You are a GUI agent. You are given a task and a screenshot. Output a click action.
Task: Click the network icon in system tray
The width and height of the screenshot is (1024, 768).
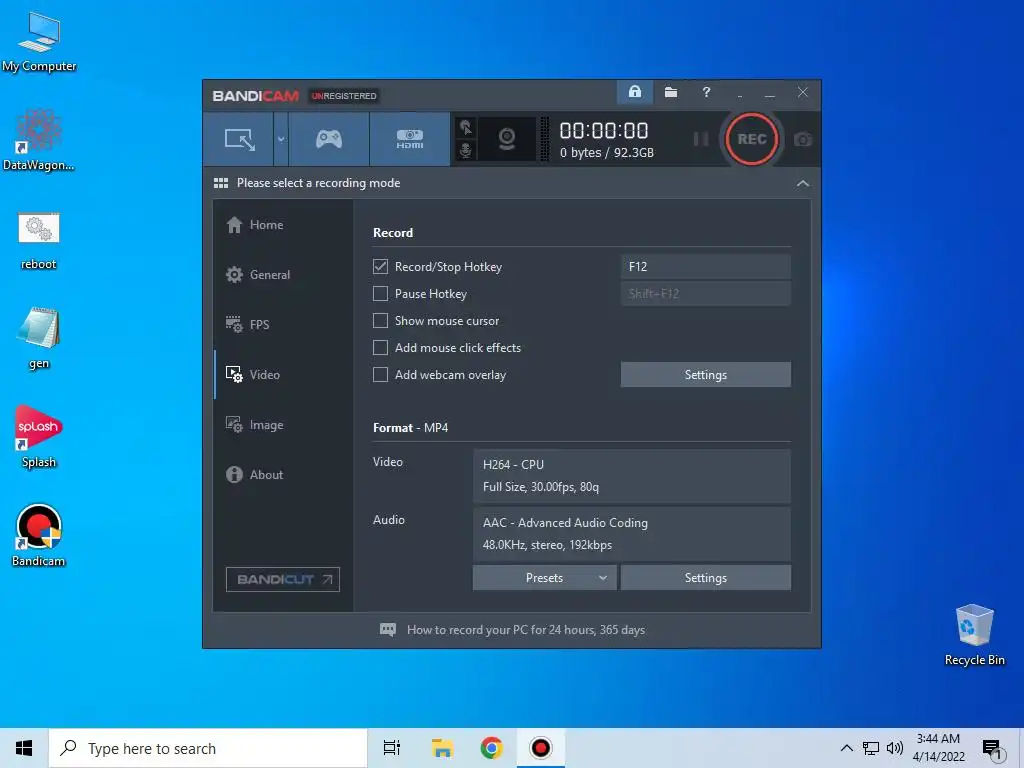click(871, 748)
